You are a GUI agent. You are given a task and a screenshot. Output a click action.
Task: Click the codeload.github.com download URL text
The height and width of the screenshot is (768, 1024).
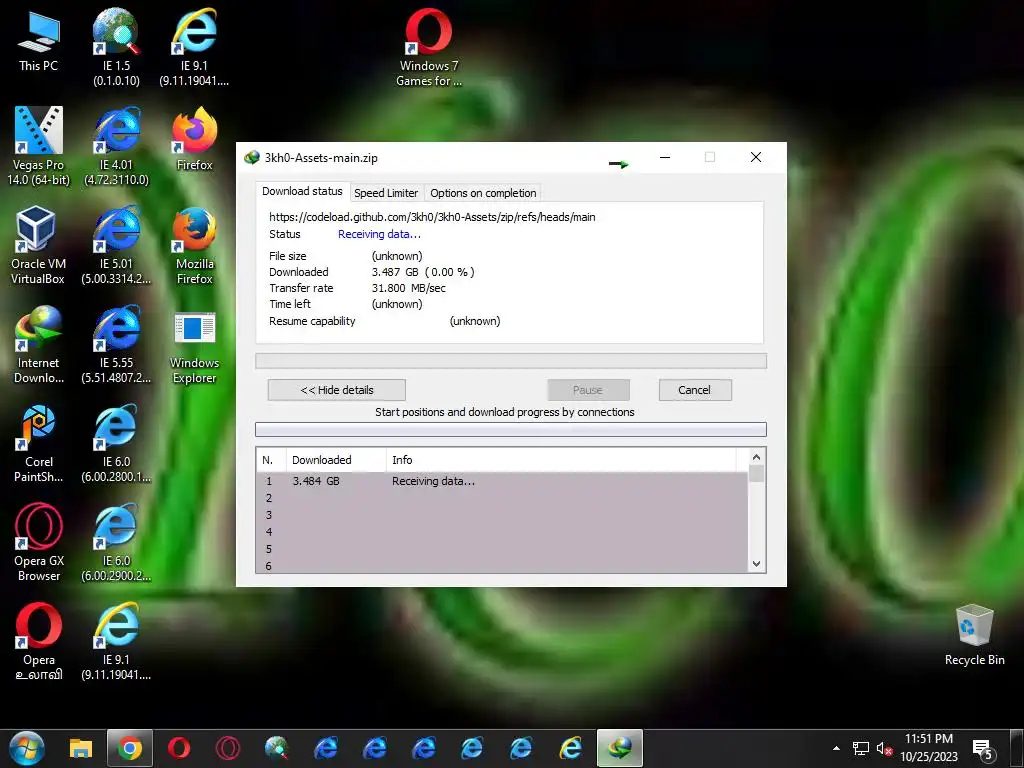tap(432, 217)
